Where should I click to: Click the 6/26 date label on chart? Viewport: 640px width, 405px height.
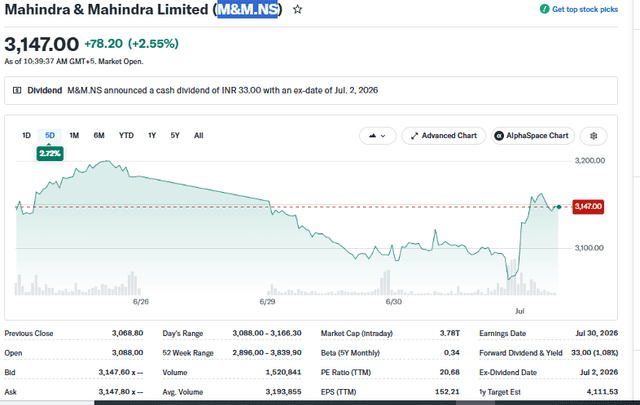(x=141, y=302)
